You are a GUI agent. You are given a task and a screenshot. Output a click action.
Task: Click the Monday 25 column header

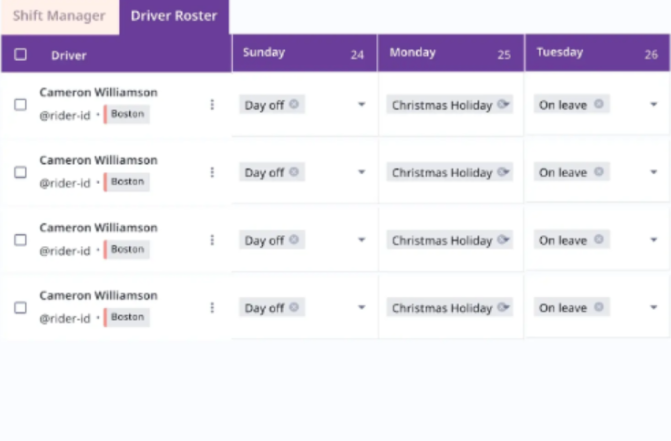click(x=450, y=53)
